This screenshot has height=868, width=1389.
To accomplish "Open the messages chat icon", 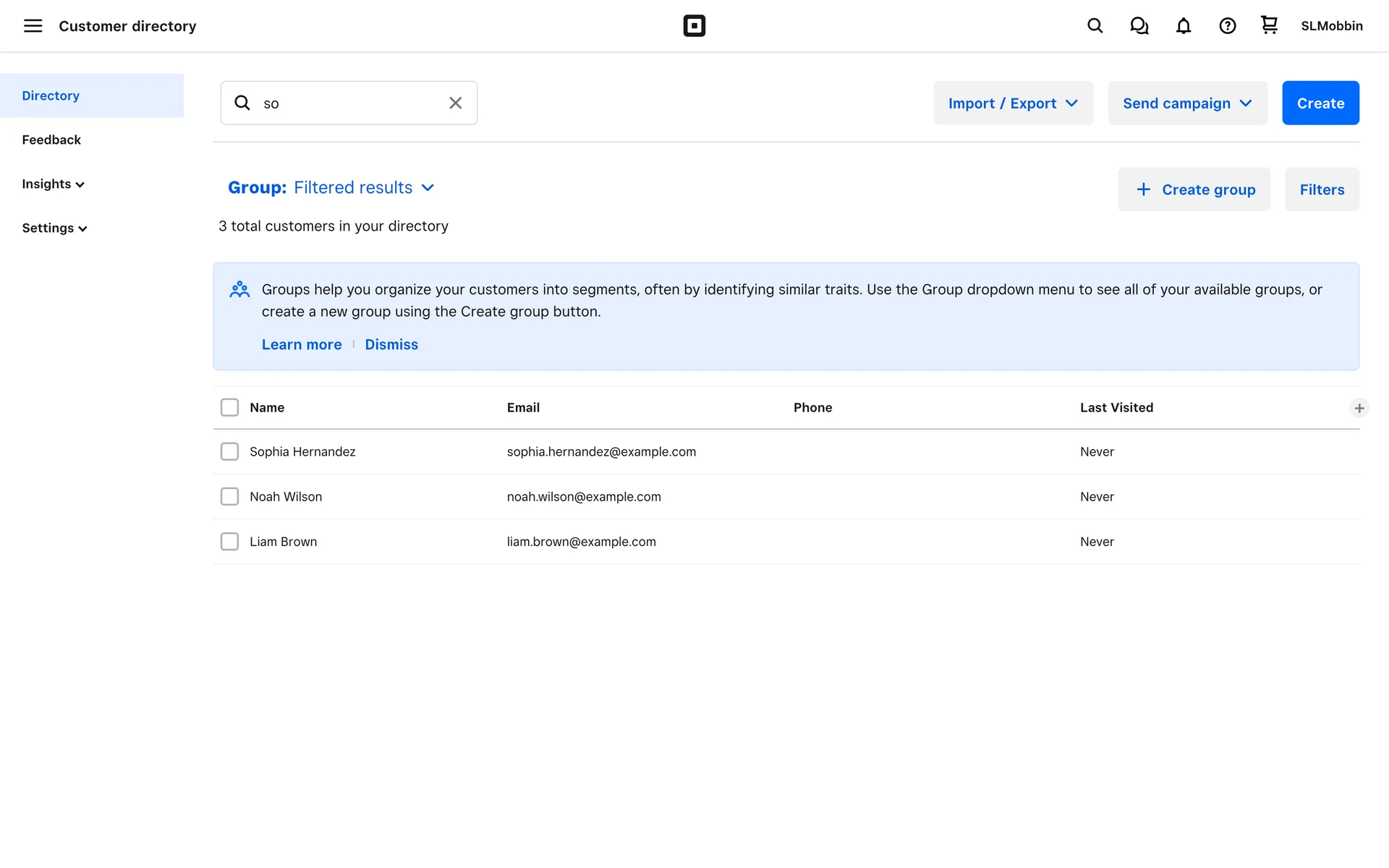I will click(x=1139, y=26).
